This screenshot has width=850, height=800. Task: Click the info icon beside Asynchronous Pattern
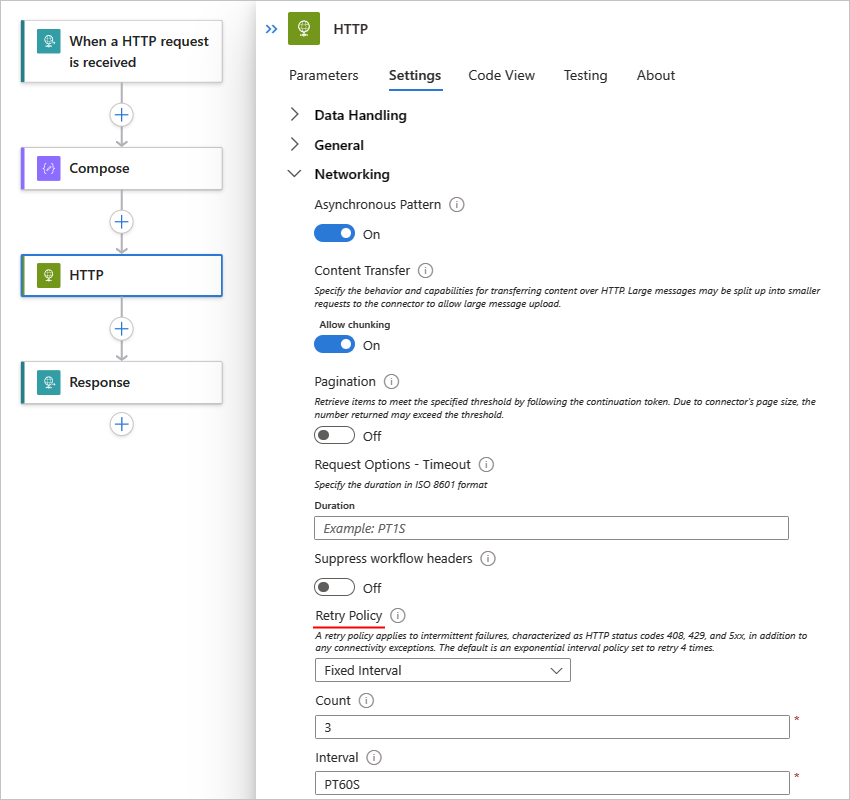[x=457, y=204]
